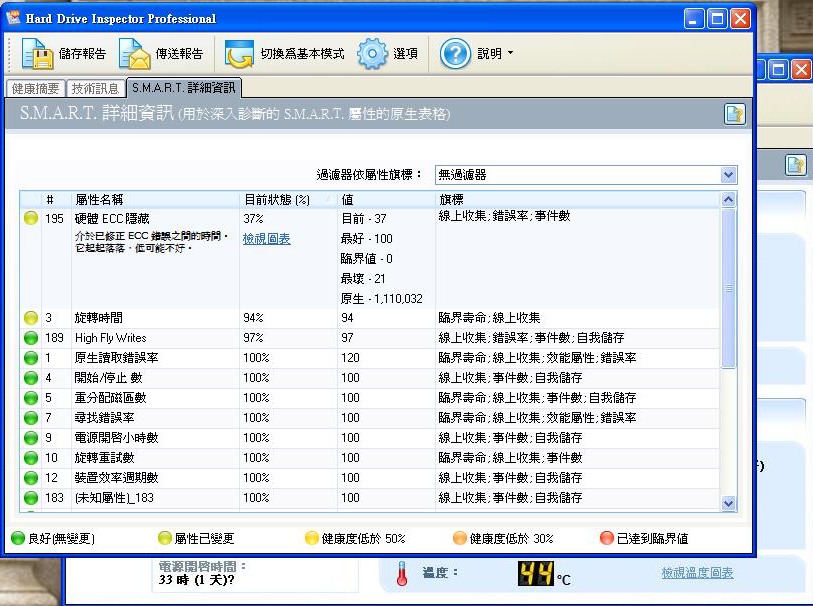Click the 33 時 (1 天)? power-on time text
Viewport: 813px width, 606px height.
pos(197,580)
